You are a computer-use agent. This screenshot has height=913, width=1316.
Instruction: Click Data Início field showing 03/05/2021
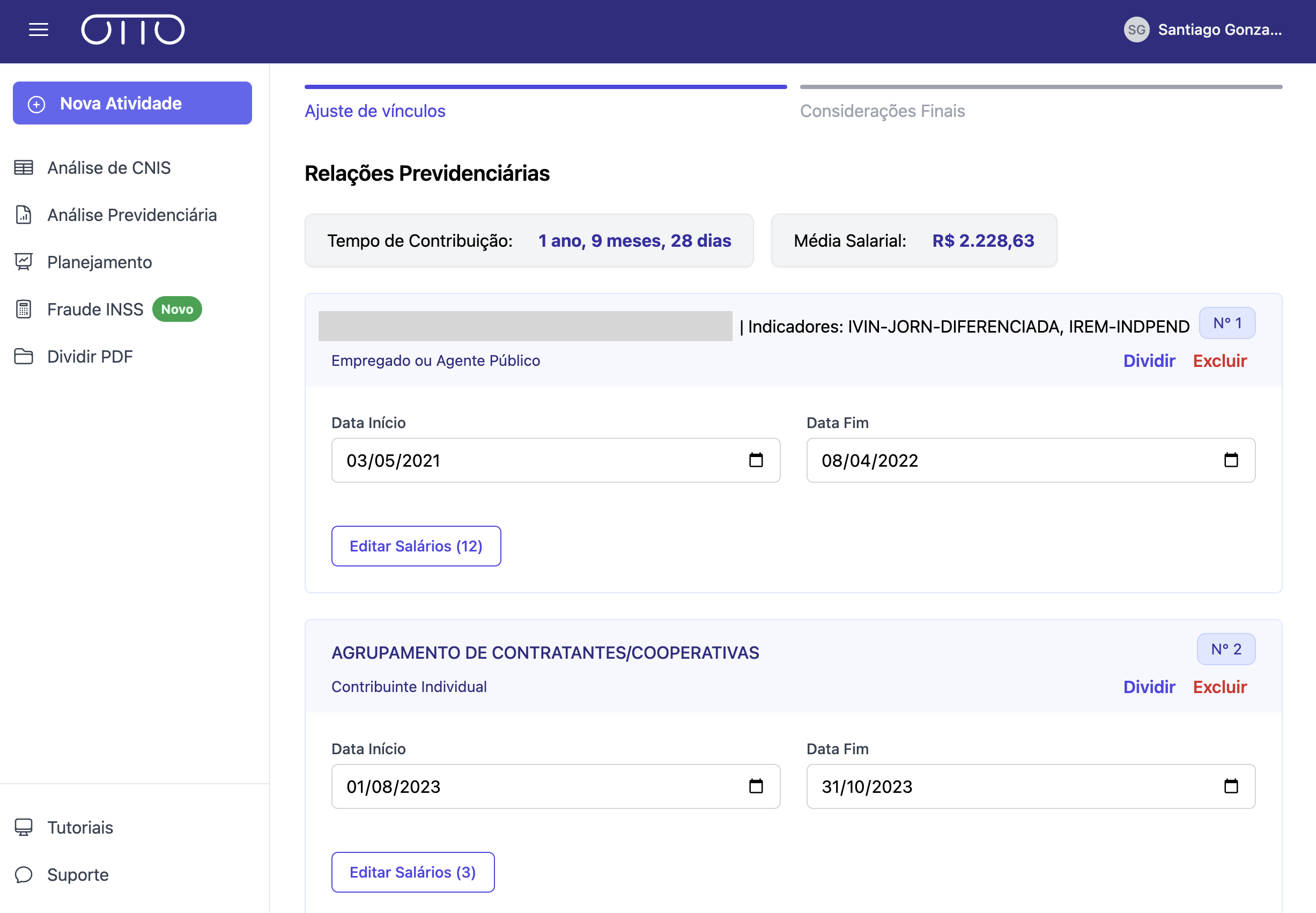556,460
